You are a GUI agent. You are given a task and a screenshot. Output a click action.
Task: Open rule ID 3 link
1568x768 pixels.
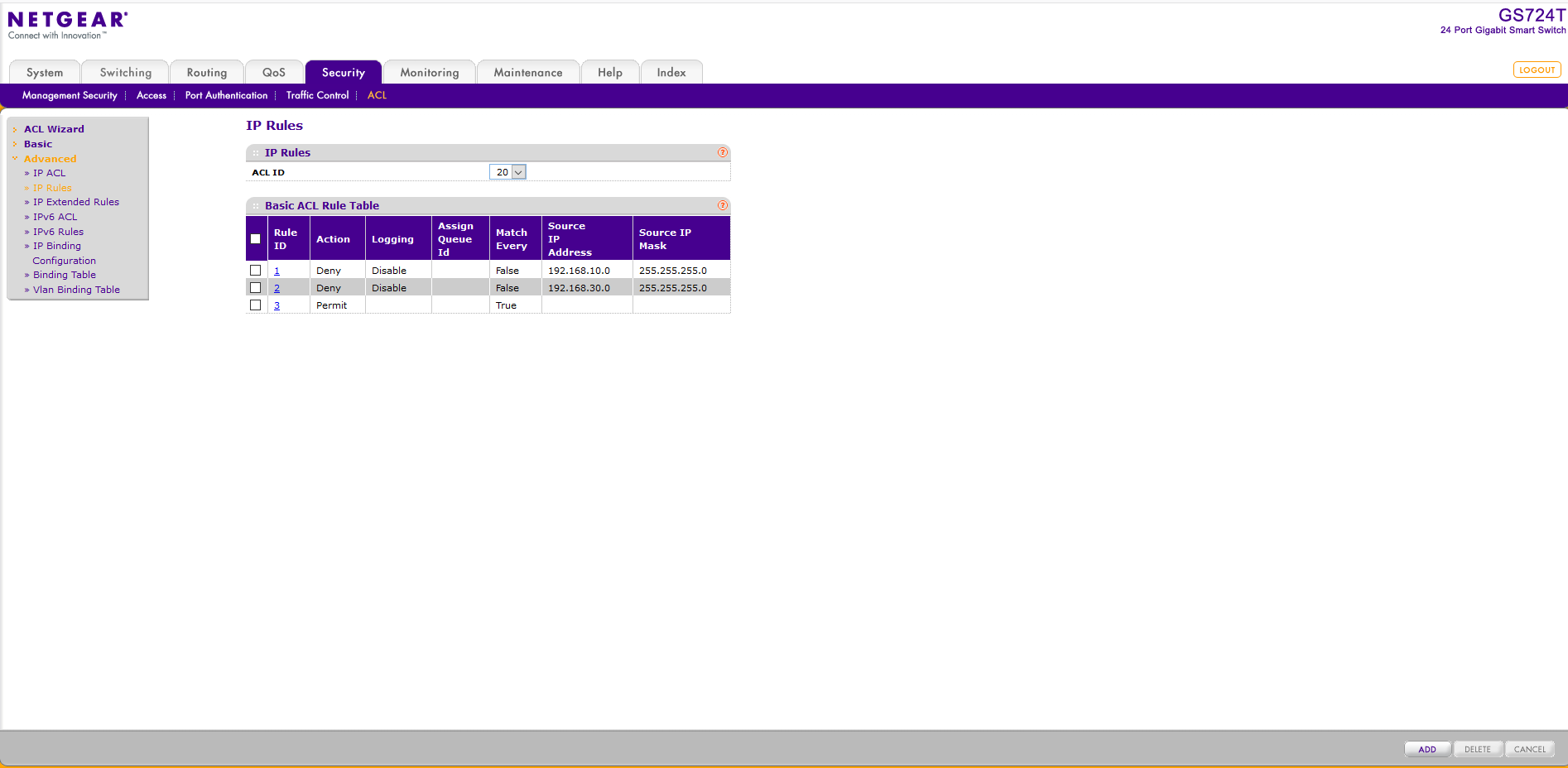point(277,305)
